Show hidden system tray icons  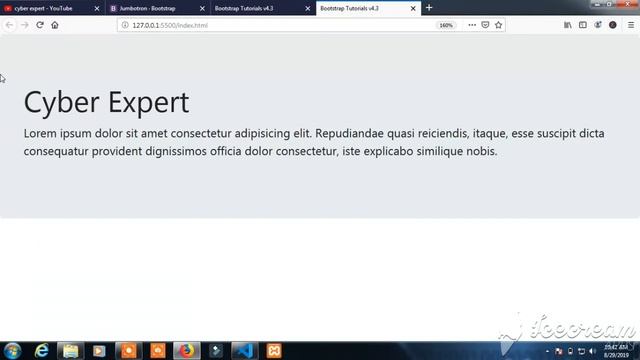click(547, 351)
